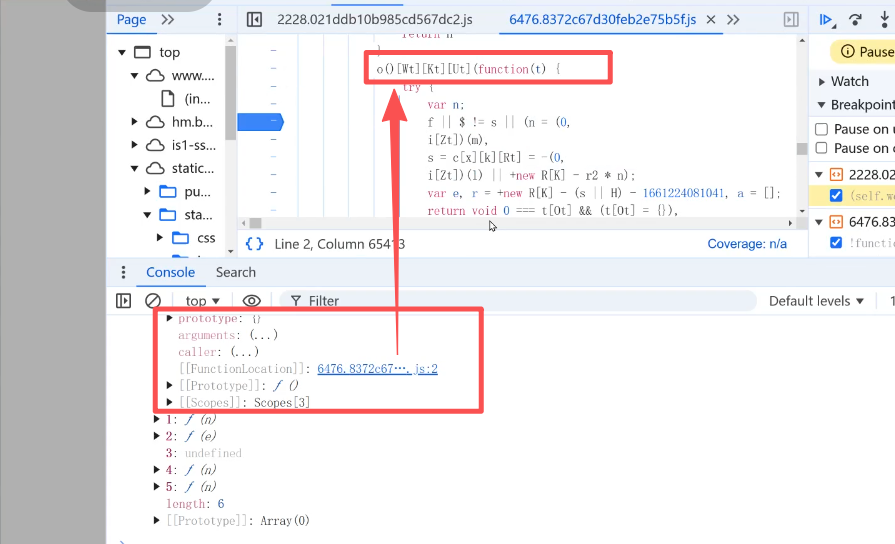The height and width of the screenshot is (544, 895).
Task: Click the blue breakpoint line marker
Action: click(x=260, y=122)
